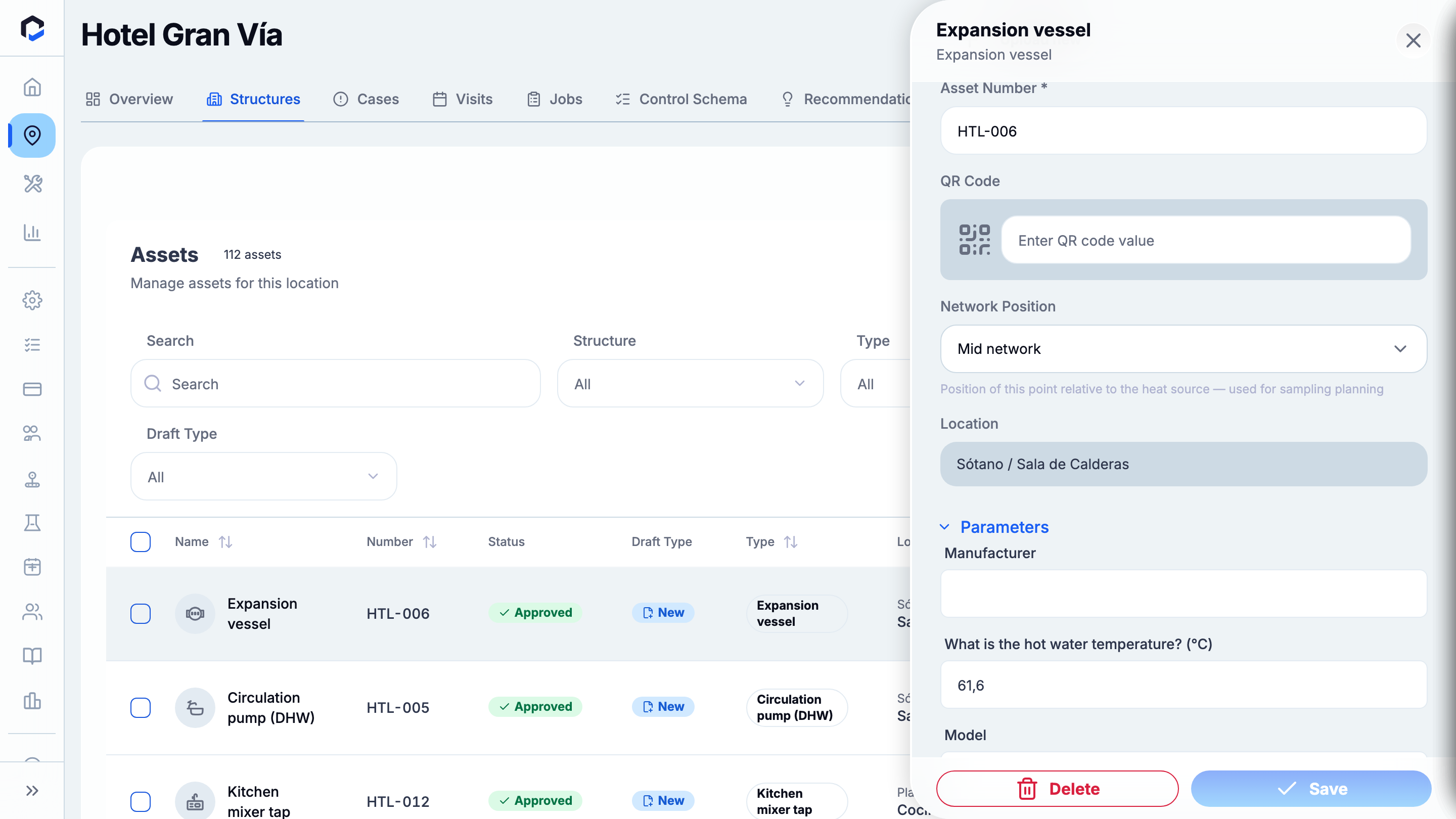Click the hot water temperature field 61,6
The height and width of the screenshot is (819, 1456).
tap(1183, 685)
